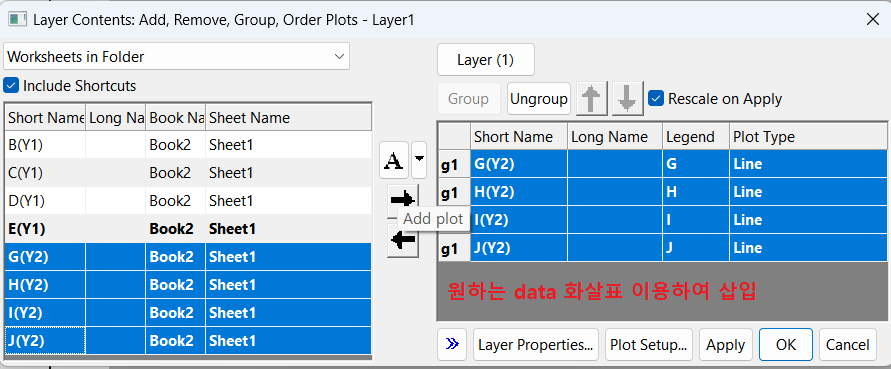Toggle the Include Shortcuts checkbox
This screenshot has height=369, width=891.
(11, 86)
